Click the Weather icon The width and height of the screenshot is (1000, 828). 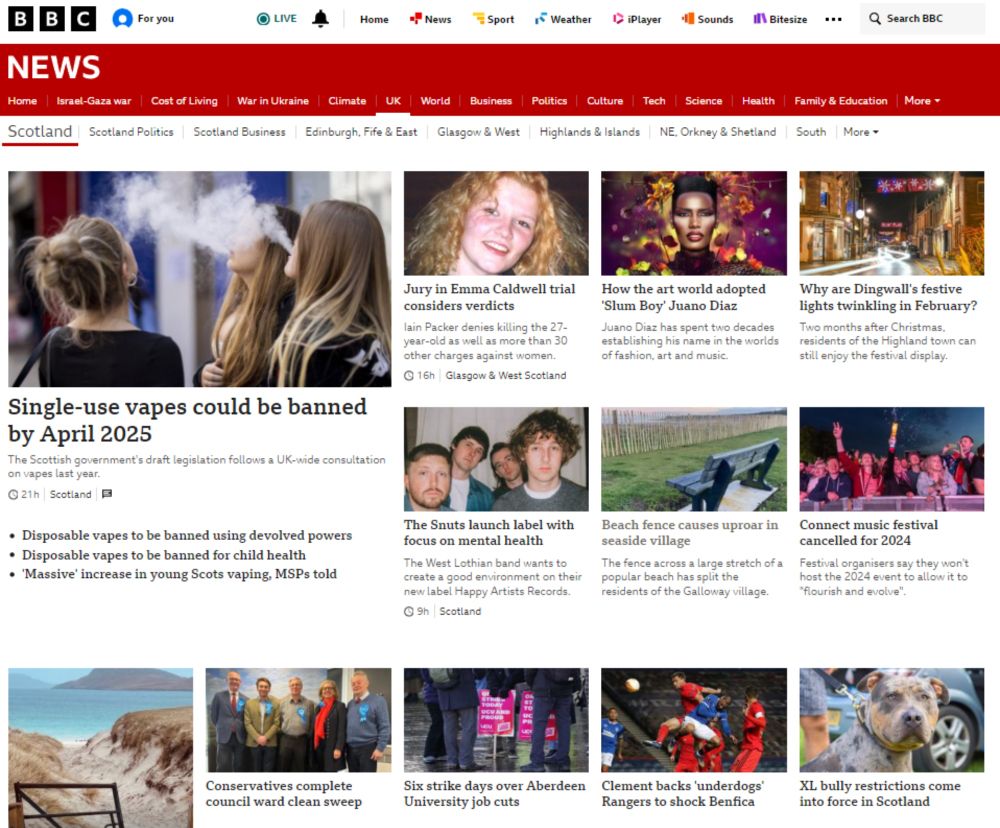click(x=541, y=18)
